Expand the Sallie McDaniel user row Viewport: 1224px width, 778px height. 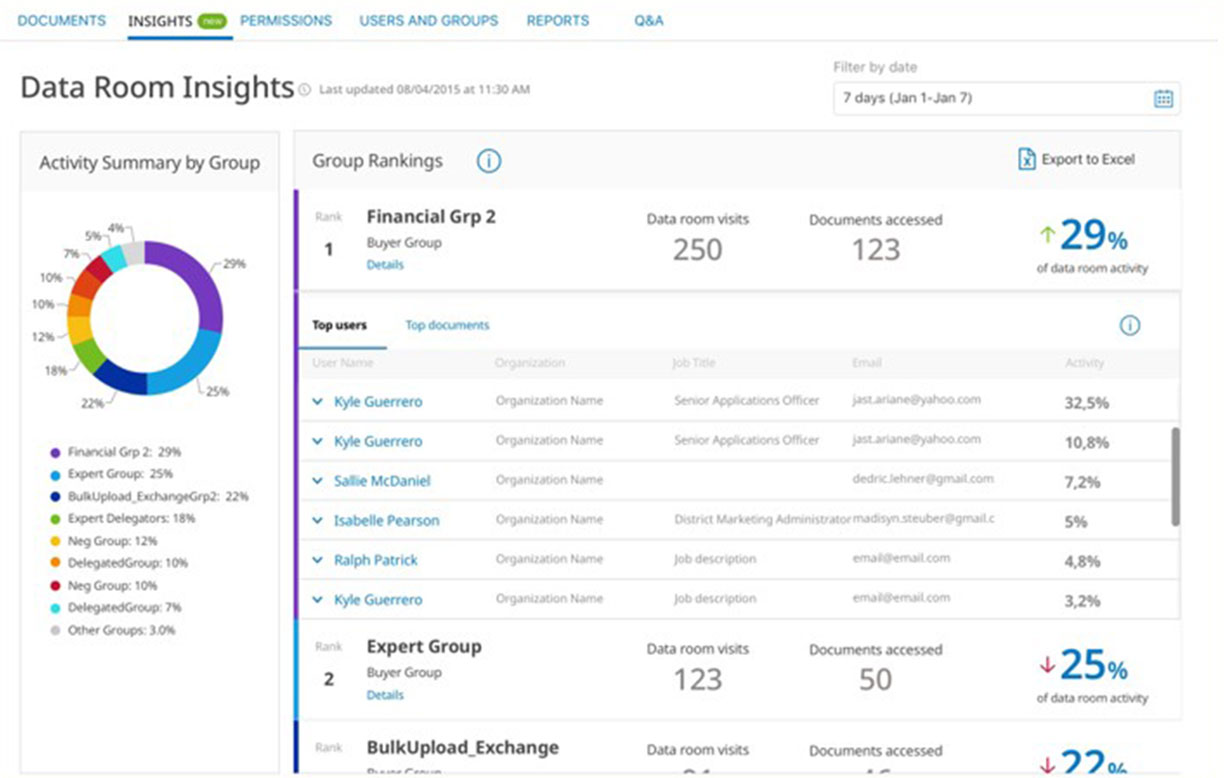coord(317,481)
